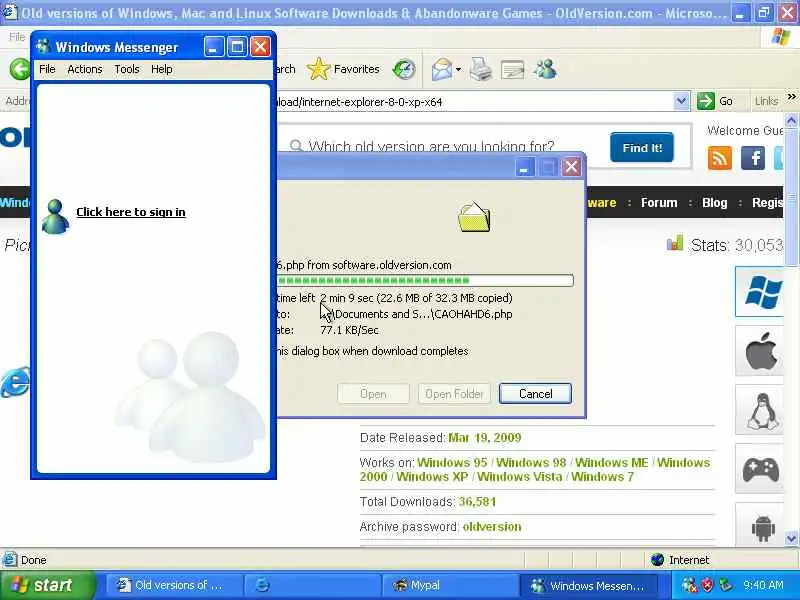Click the Apple logo category icon
Screen dimensions: 800x600
coord(761,351)
